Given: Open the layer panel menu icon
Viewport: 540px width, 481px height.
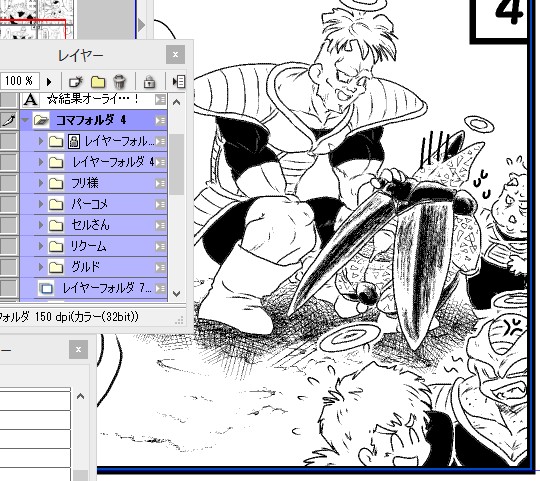Looking at the screenshot, I should coord(178,82).
